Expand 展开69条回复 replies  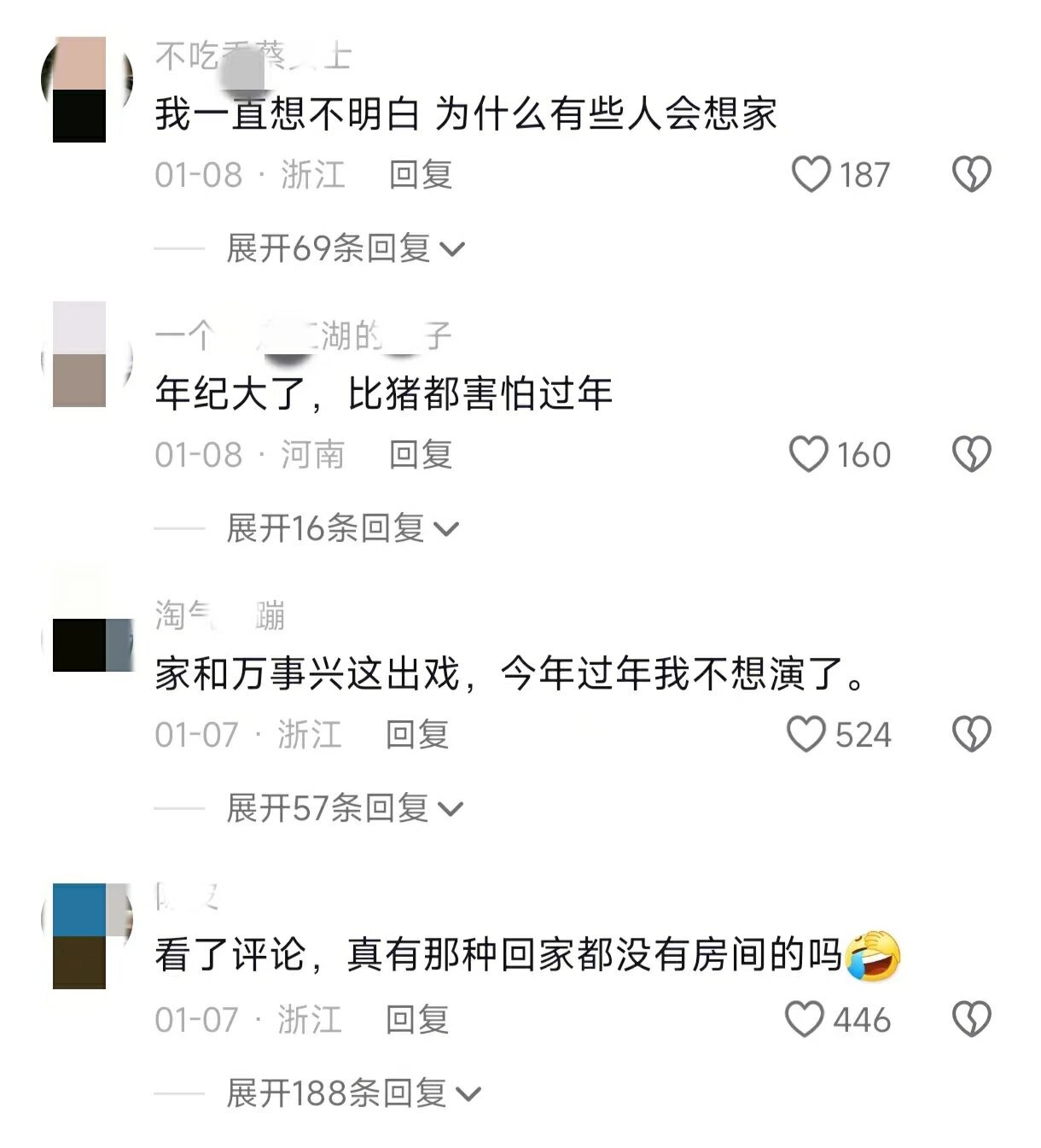tap(346, 248)
